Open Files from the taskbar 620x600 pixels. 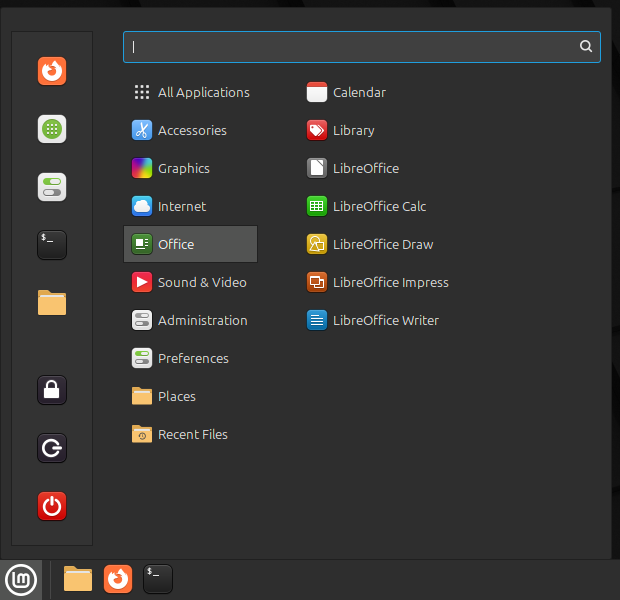point(78,579)
